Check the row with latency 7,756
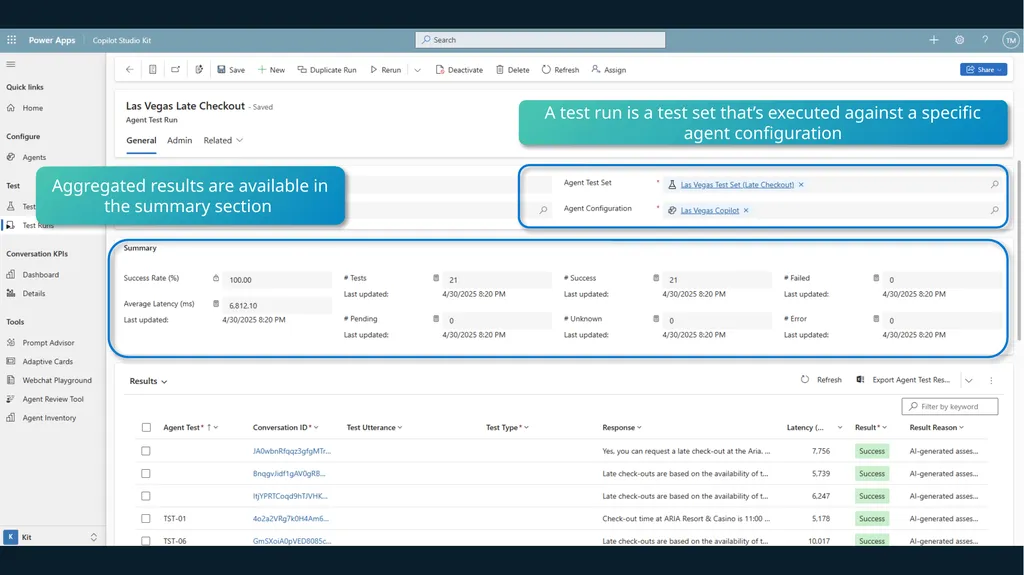Image resolution: width=1024 pixels, height=575 pixels. 146,451
